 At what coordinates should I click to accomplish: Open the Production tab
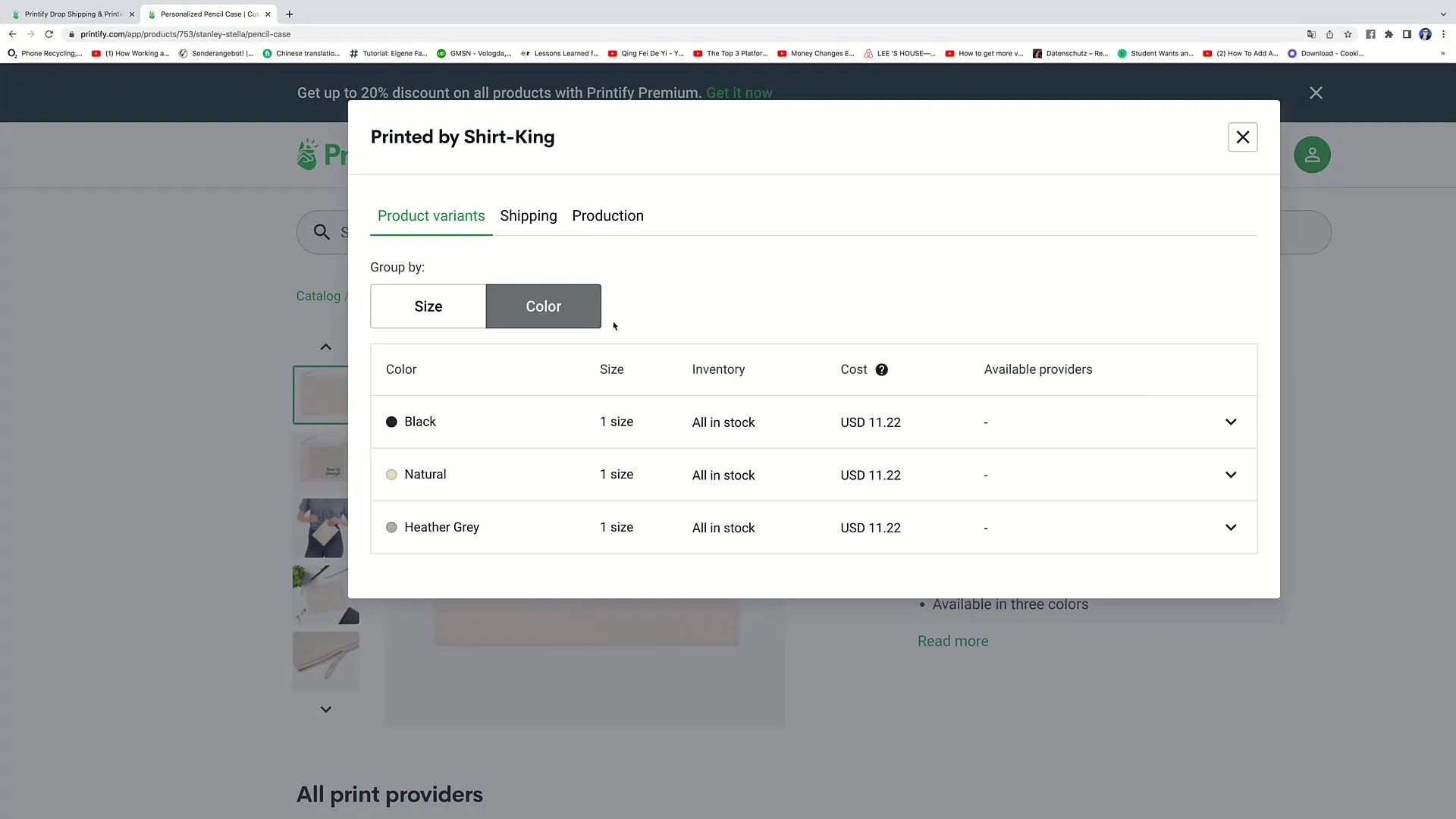tap(607, 216)
